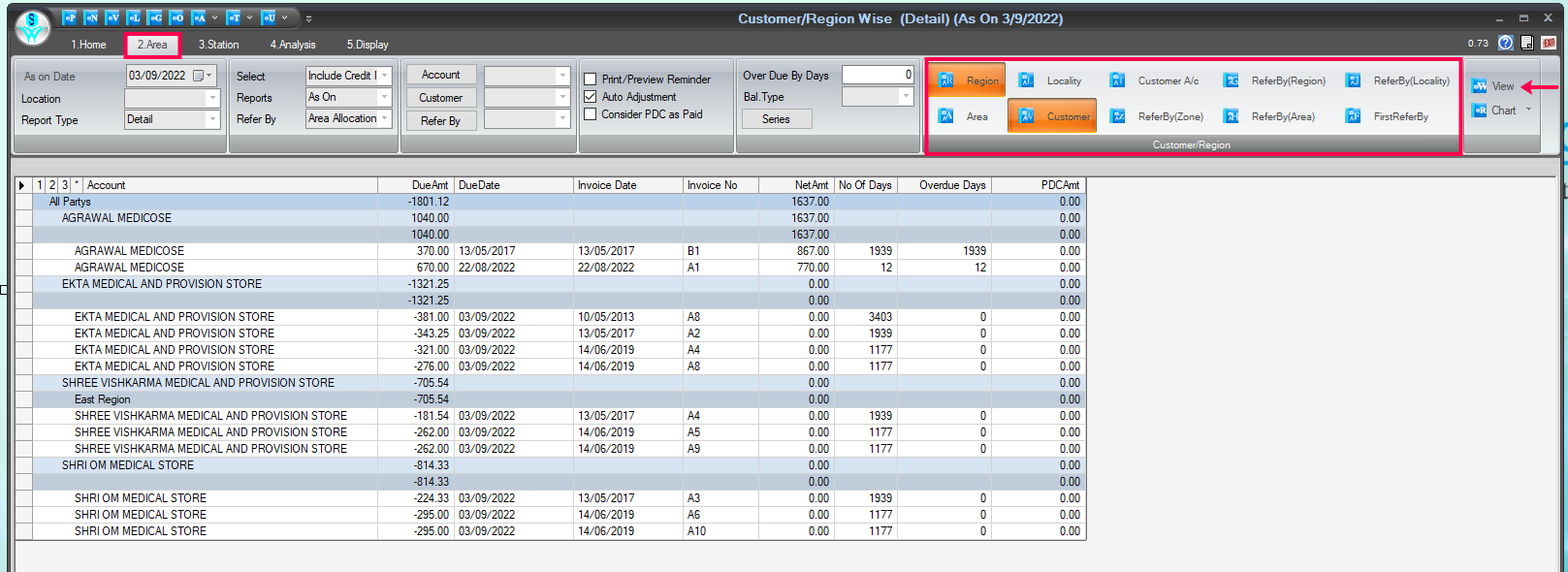Image resolution: width=1568 pixels, height=572 pixels.
Task: Click the Series button
Action: [x=776, y=119]
